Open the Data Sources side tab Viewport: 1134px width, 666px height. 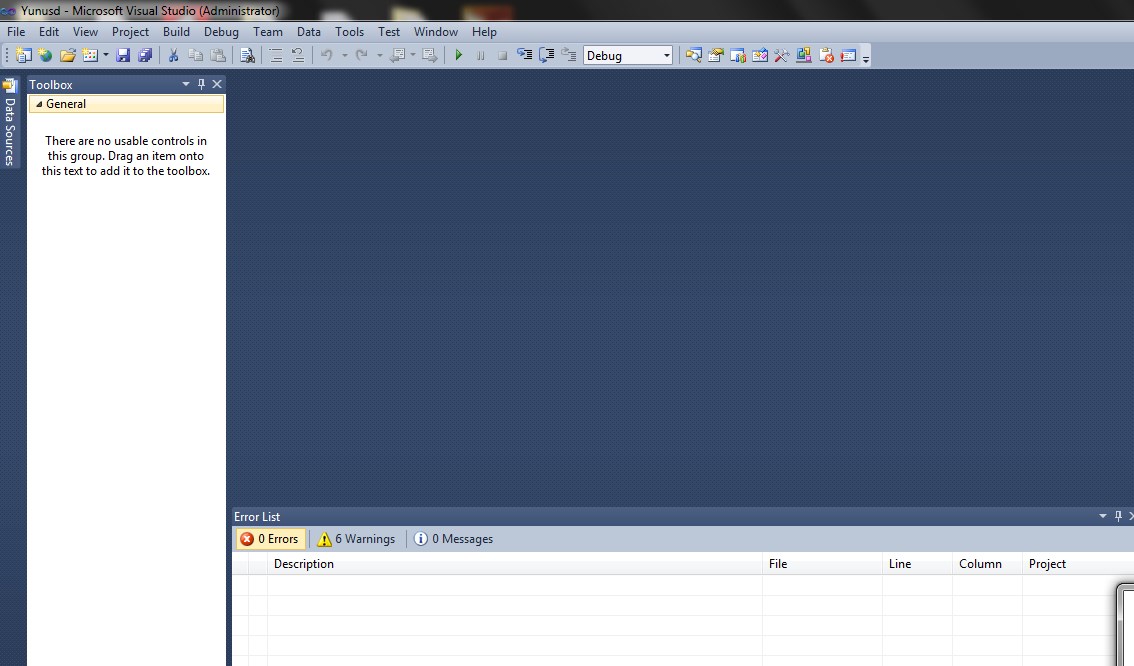[x=9, y=123]
